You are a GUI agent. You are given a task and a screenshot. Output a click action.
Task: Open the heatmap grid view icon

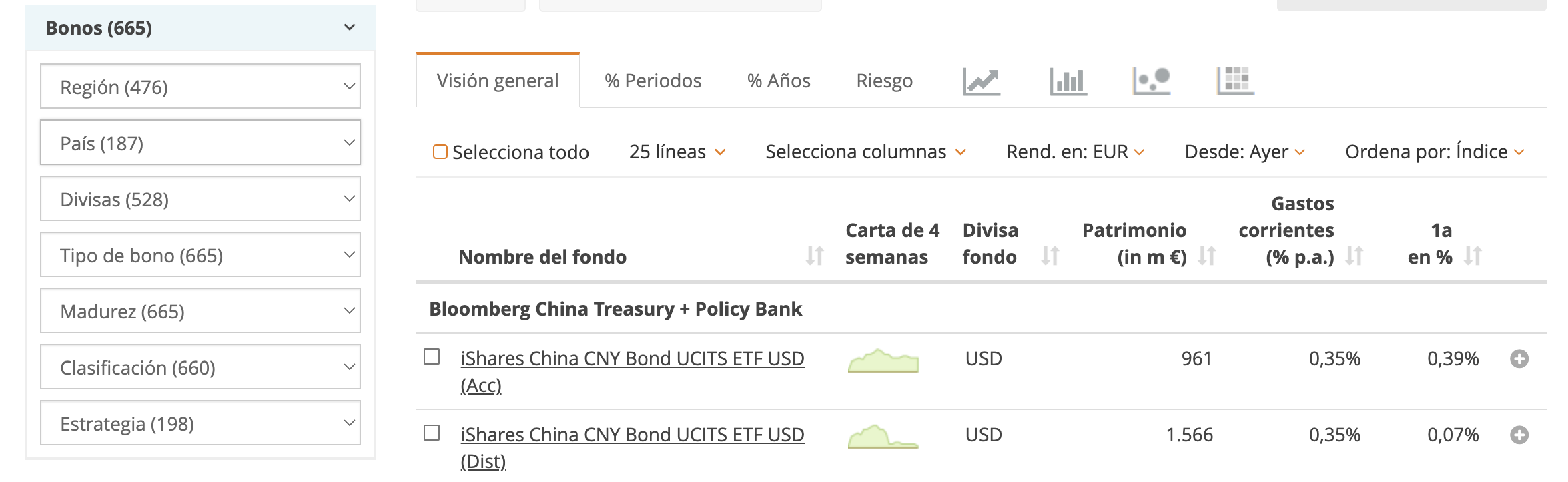1235,81
